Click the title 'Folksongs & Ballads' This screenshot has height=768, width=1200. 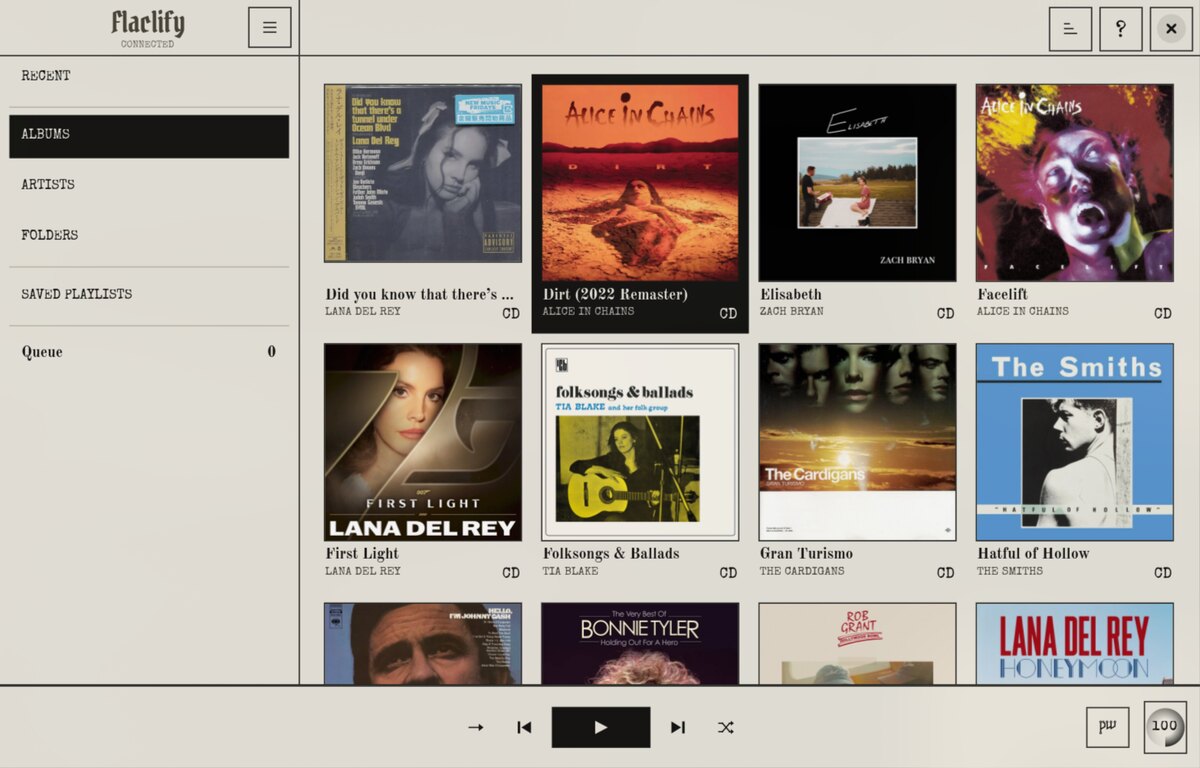tap(611, 554)
